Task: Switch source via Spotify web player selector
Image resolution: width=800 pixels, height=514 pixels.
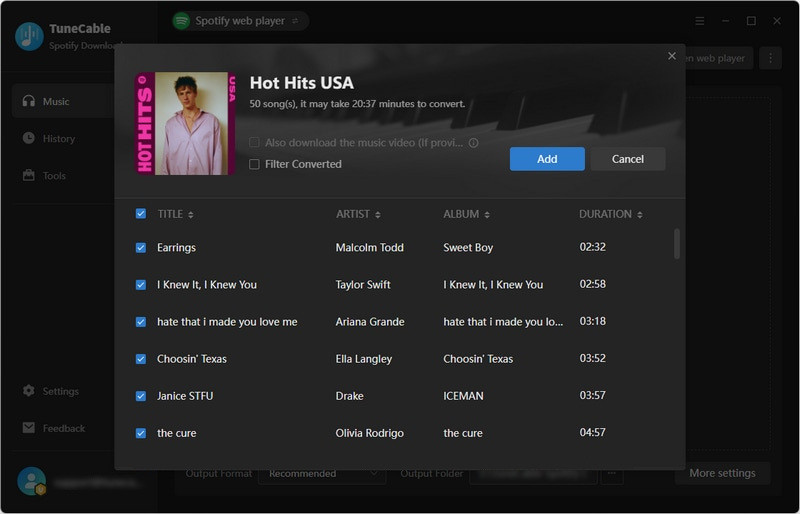Action: [x=240, y=21]
